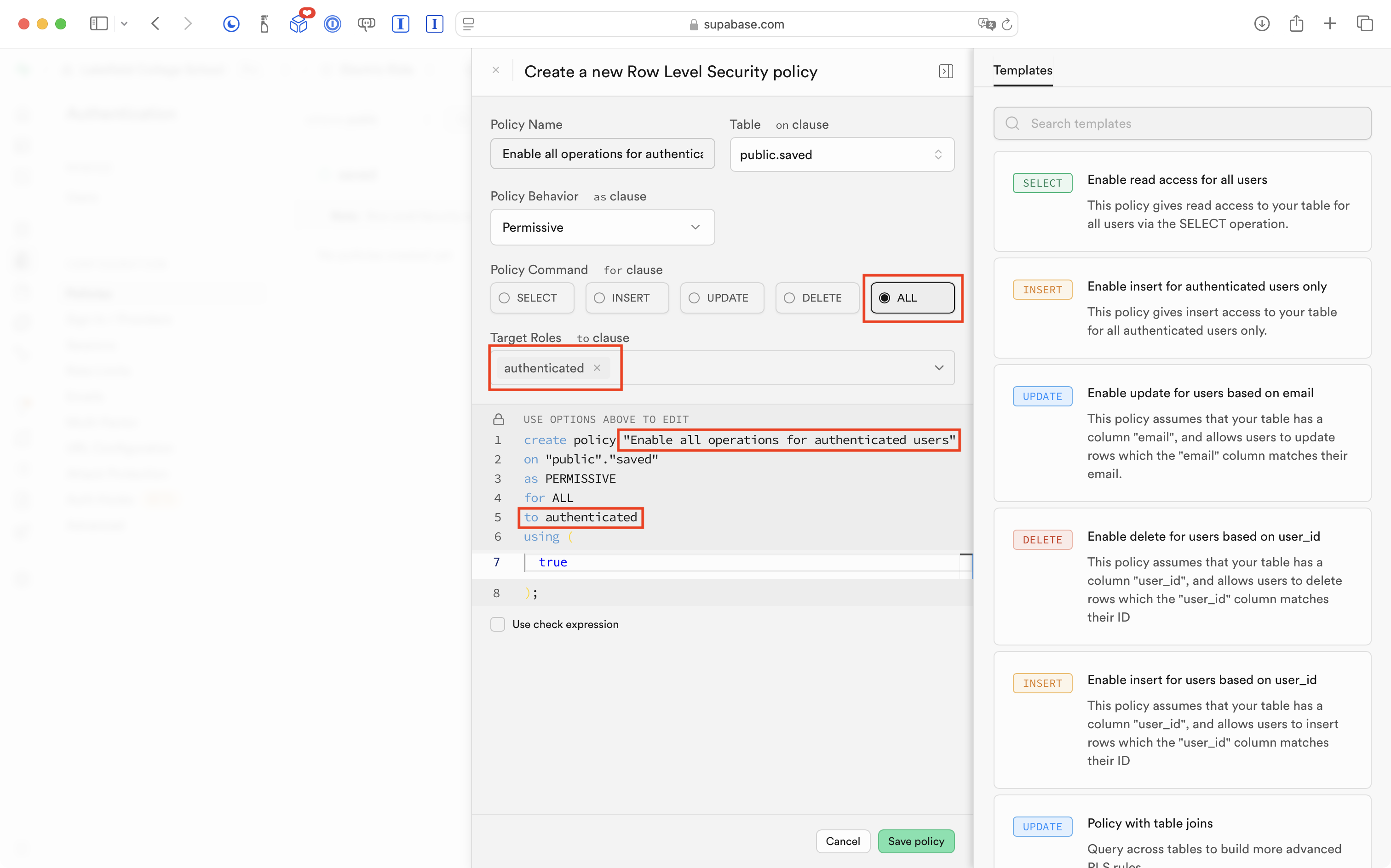
Task: Open the Safari downloads icon
Action: coord(1261,23)
